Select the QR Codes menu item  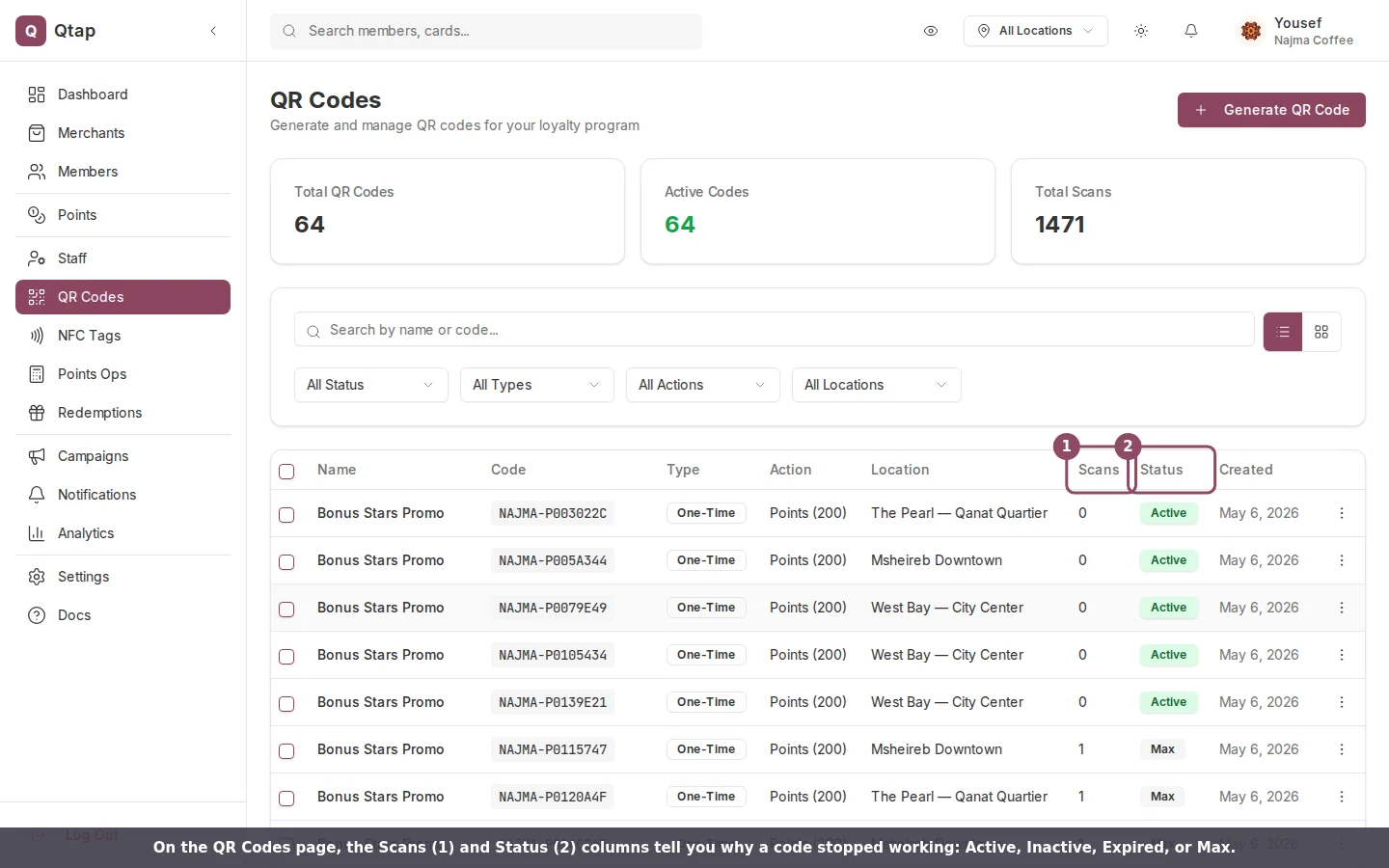(123, 297)
